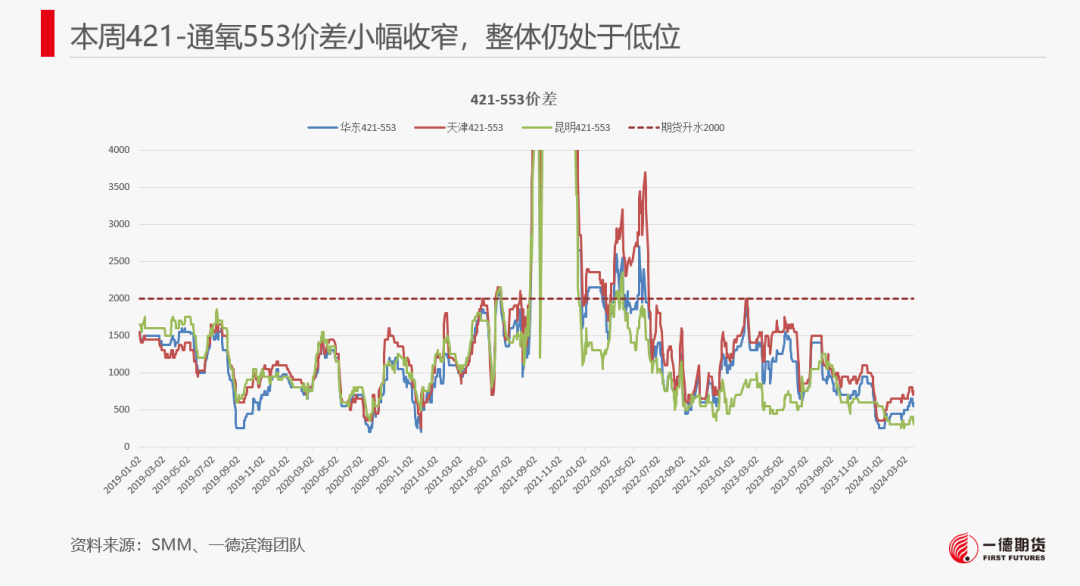Screen dimensions: 1080x586
Task: Click the 3500 y-axis label
Action: coord(119,187)
